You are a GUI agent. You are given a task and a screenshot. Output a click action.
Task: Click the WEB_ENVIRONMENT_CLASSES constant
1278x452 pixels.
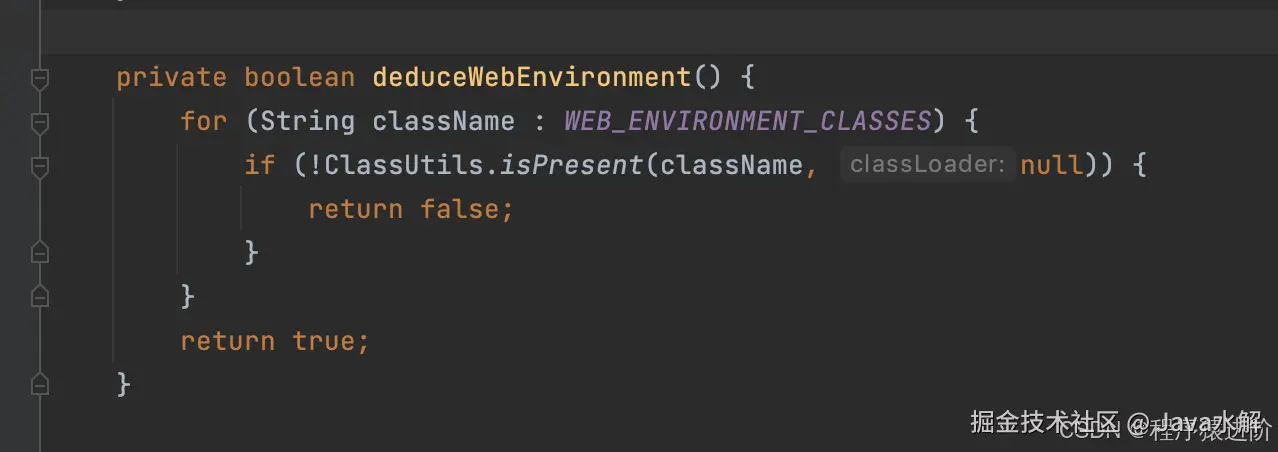click(747, 122)
